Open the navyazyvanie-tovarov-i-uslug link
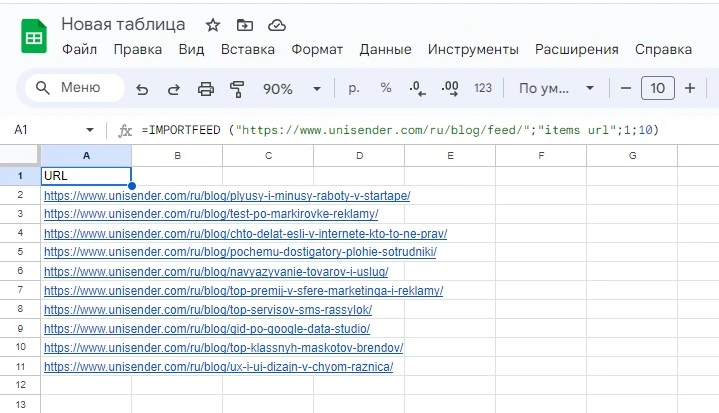The height and width of the screenshot is (413, 719). coord(216,272)
